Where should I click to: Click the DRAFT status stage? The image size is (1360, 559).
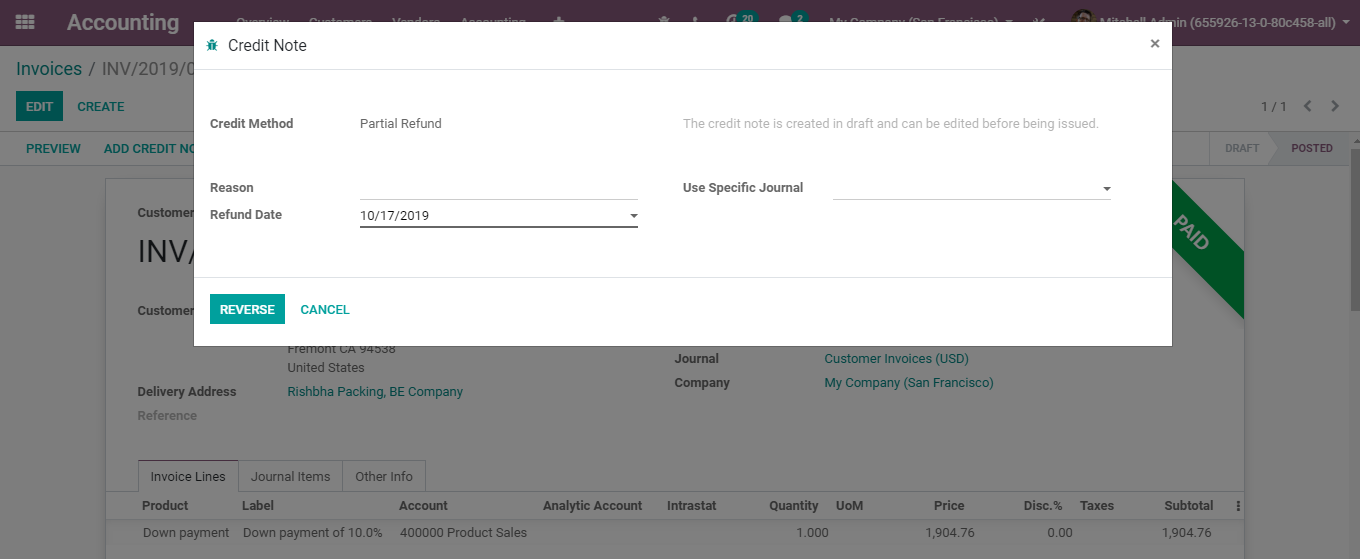tap(1242, 148)
